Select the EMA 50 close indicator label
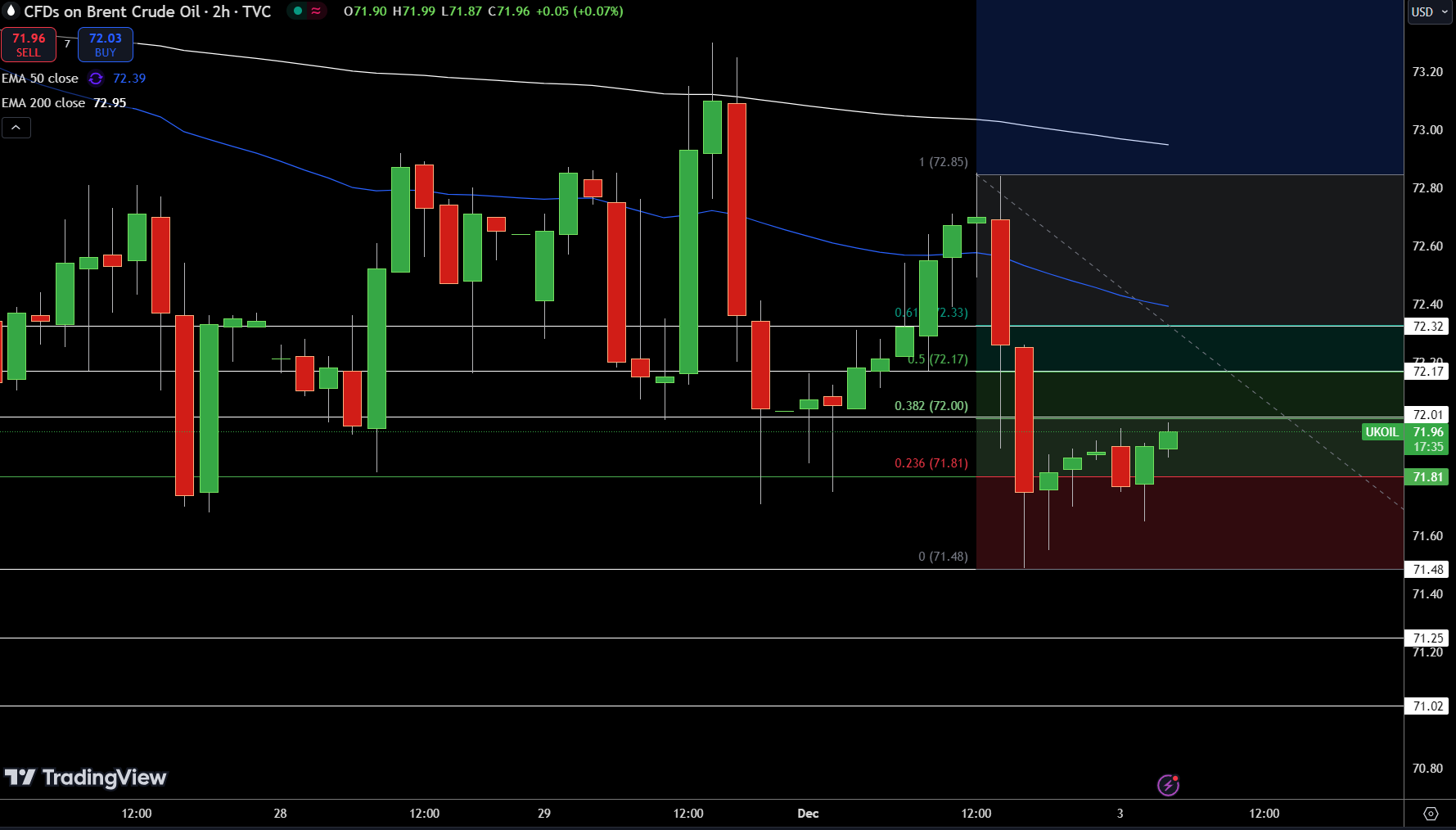 pos(40,79)
